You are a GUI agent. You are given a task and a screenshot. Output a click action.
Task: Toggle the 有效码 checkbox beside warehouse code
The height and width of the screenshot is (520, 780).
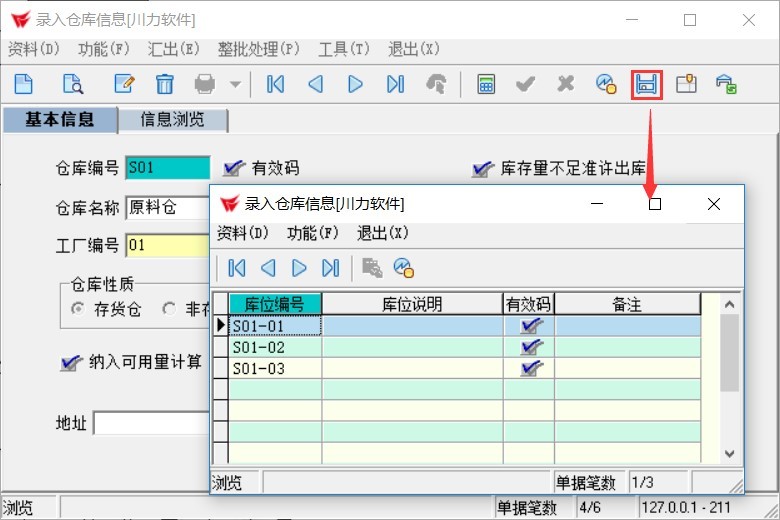click(234, 168)
